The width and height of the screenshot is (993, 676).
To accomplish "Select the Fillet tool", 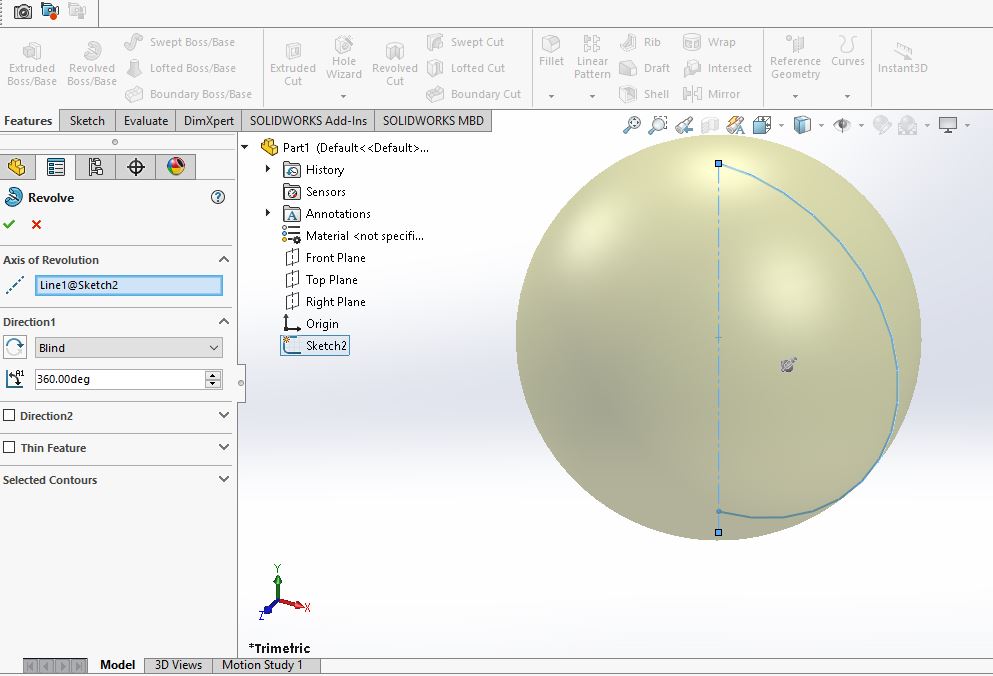I will (x=551, y=51).
